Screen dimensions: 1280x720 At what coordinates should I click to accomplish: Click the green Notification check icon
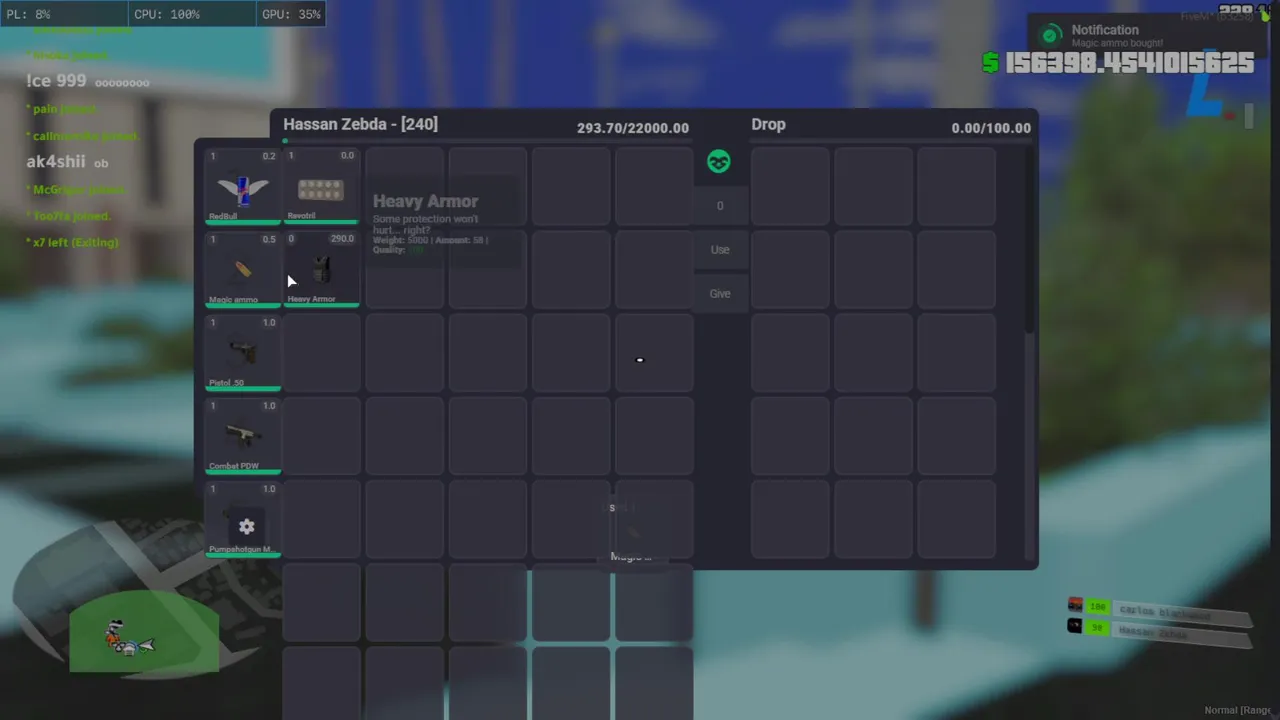[1050, 36]
